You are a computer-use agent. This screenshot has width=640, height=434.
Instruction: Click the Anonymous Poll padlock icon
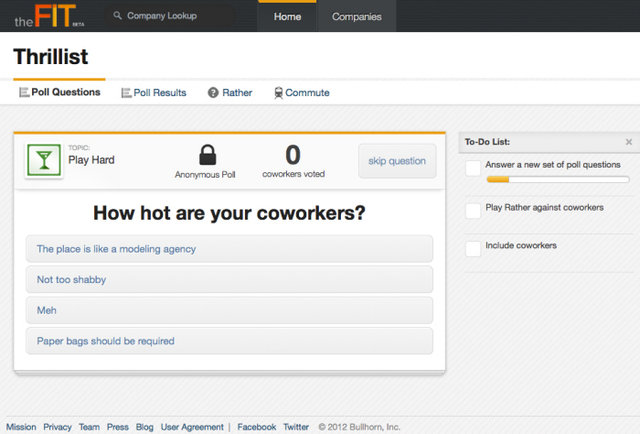207,155
